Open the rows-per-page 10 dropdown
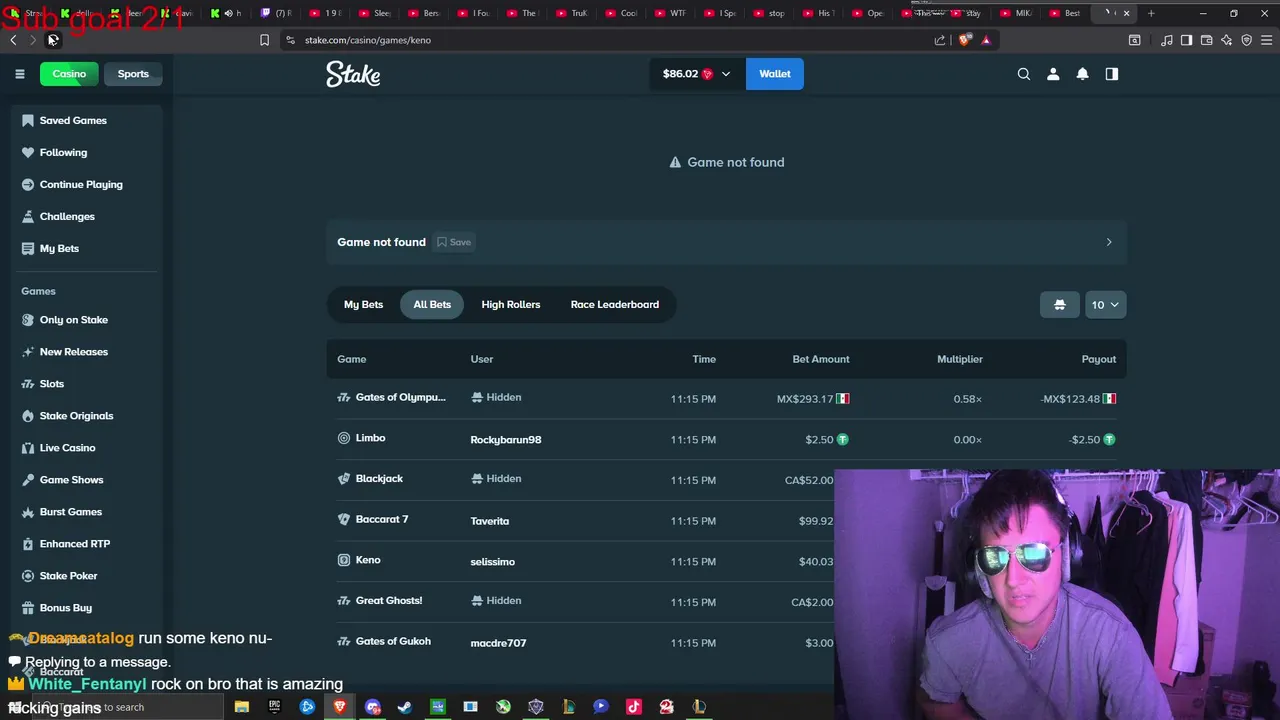 point(1105,304)
